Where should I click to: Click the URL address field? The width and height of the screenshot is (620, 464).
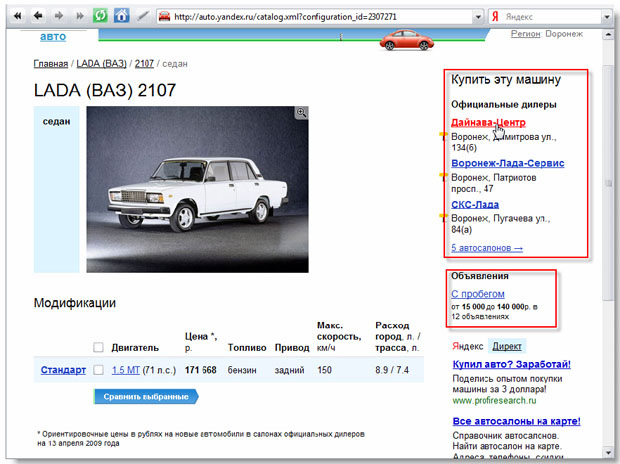click(x=320, y=17)
